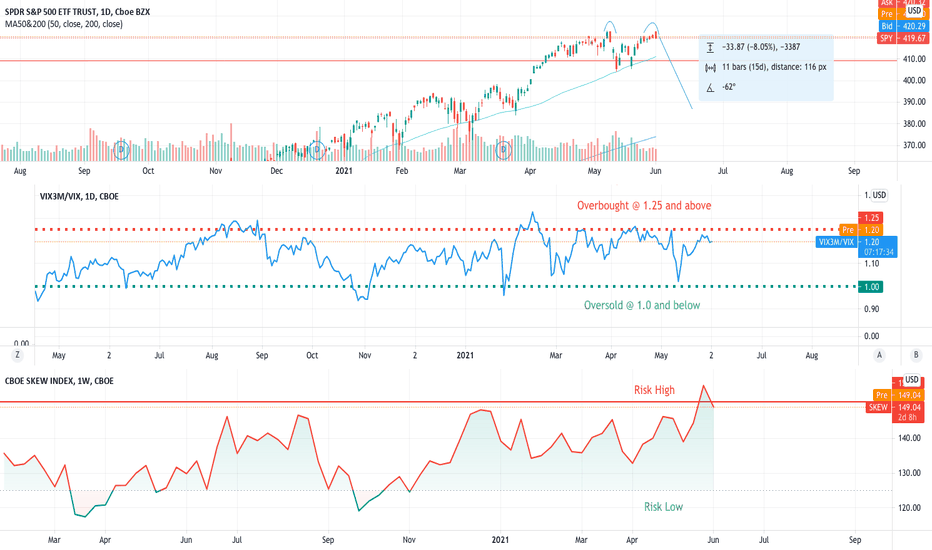Image resolution: width=932 pixels, height=550 pixels.
Task: Click the '2d 8h' countdown on SKEW label
Action: [x=907, y=417]
